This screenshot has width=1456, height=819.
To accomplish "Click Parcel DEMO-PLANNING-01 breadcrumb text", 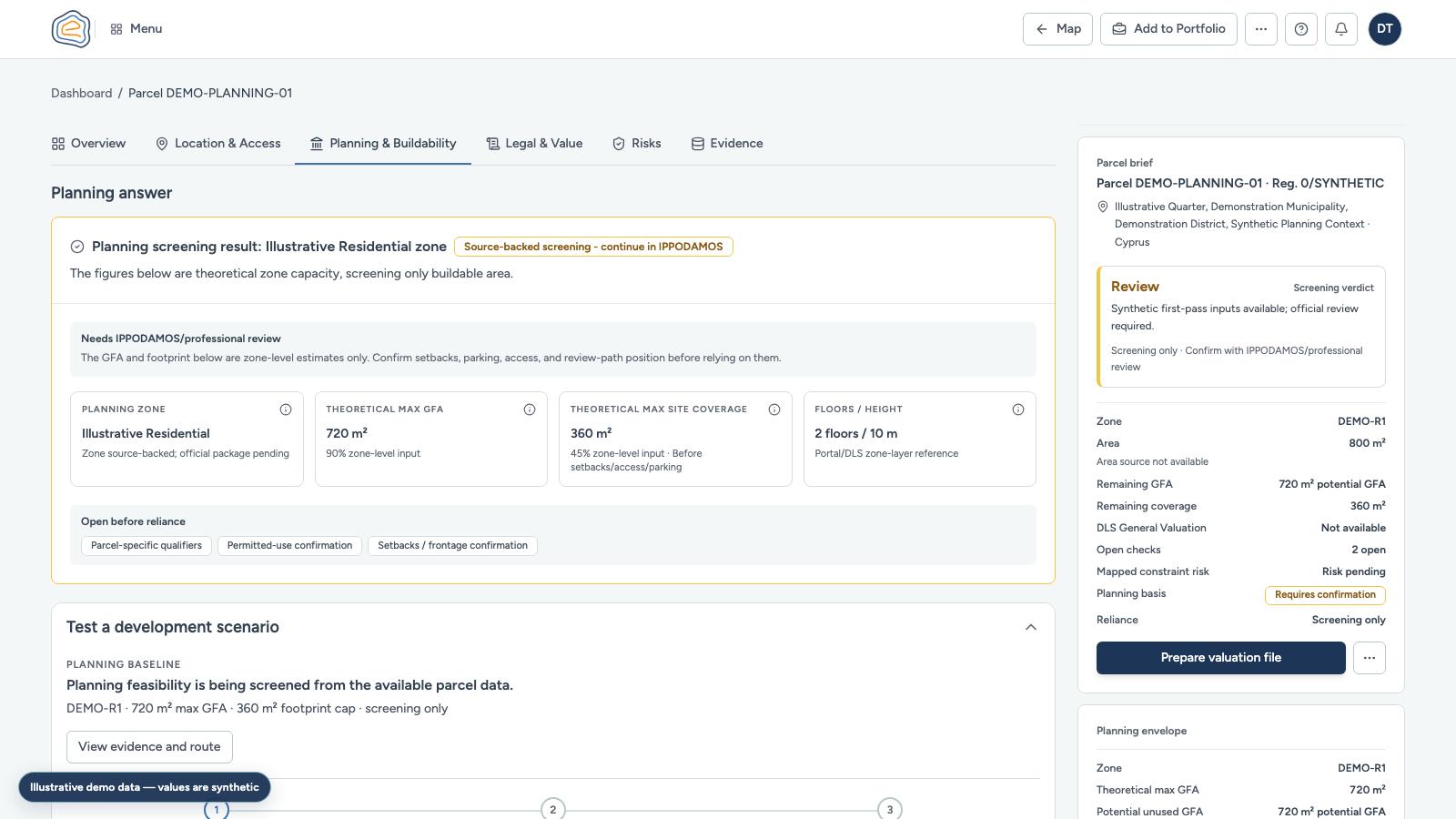I will tap(210, 93).
